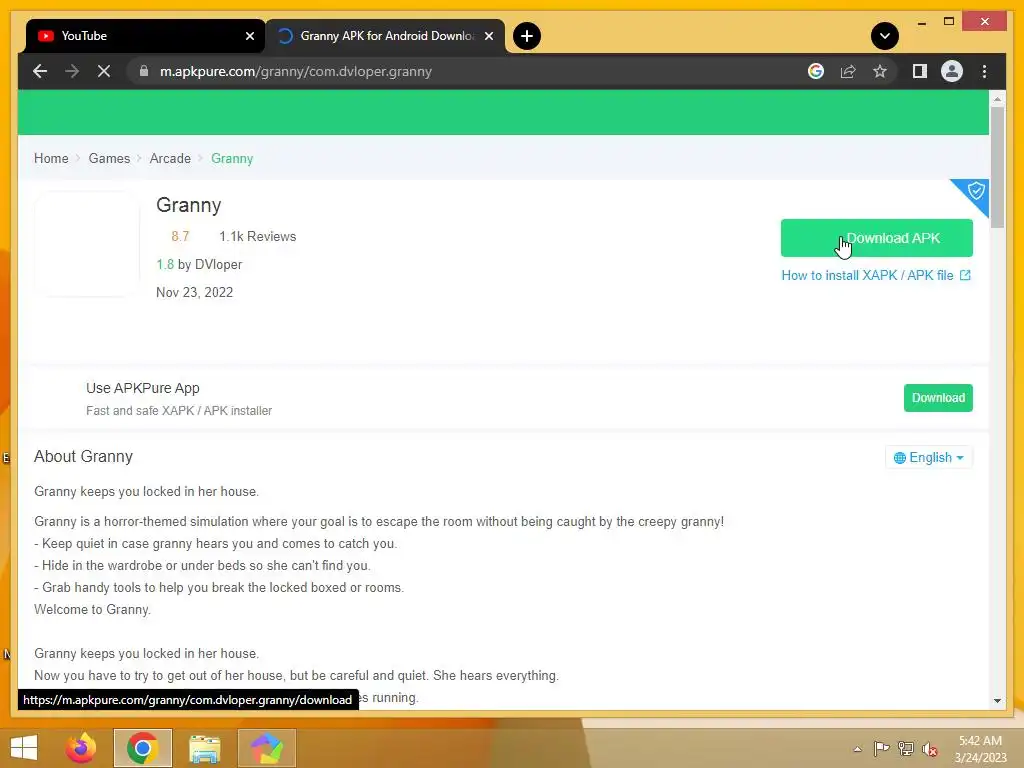Image resolution: width=1024 pixels, height=768 pixels.
Task: Launch Firefox from the taskbar
Action: point(81,748)
